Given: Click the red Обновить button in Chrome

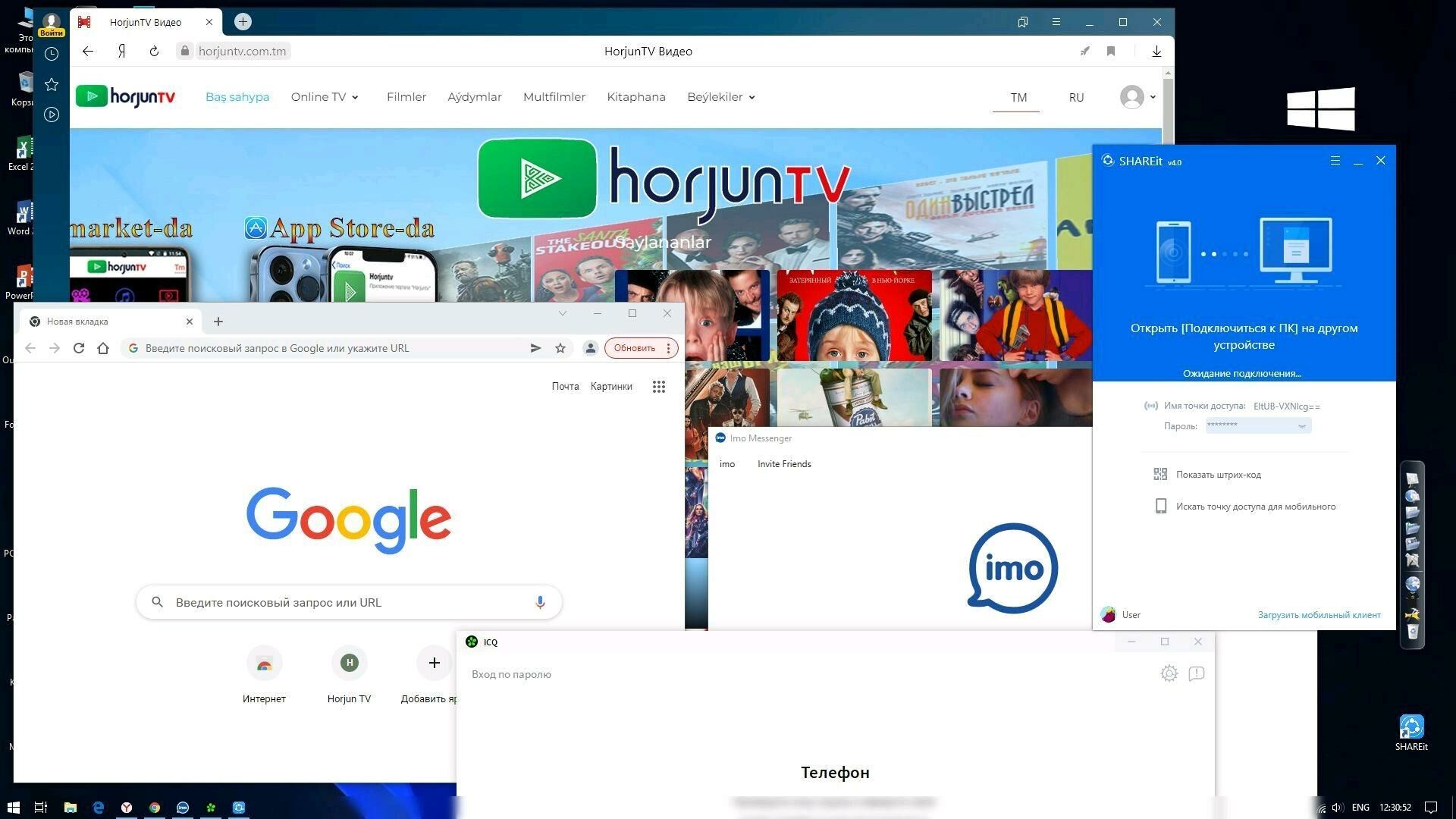Looking at the screenshot, I should pyautogui.click(x=634, y=348).
